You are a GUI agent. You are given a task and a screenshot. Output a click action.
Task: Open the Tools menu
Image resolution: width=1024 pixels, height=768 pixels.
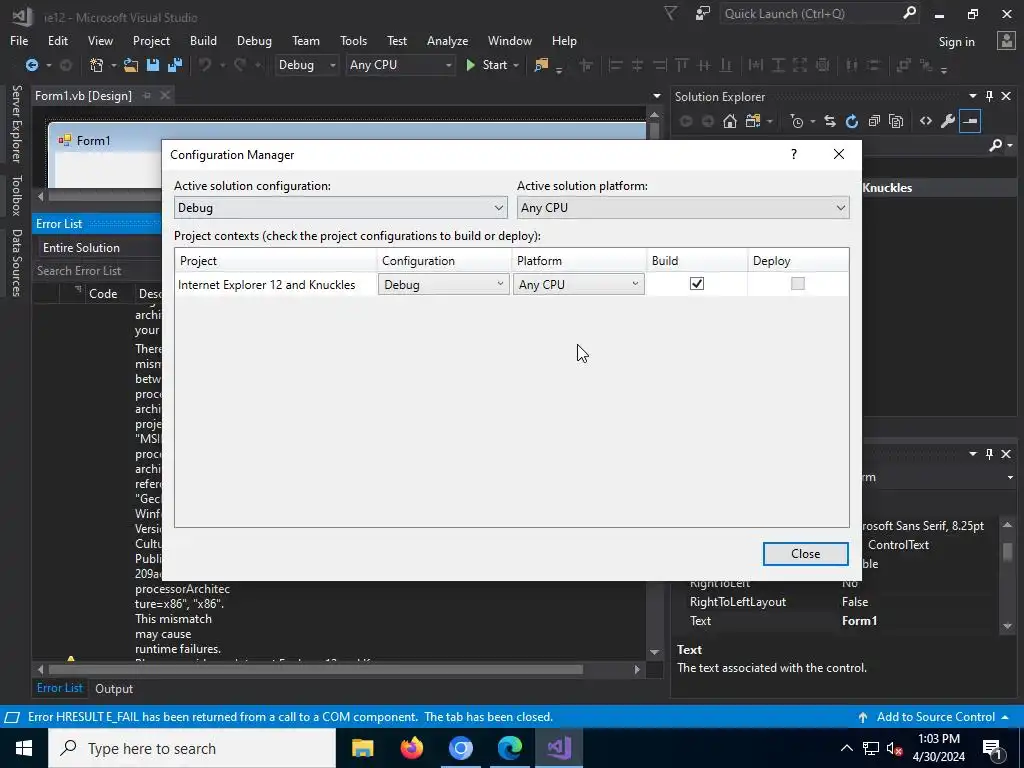(353, 40)
